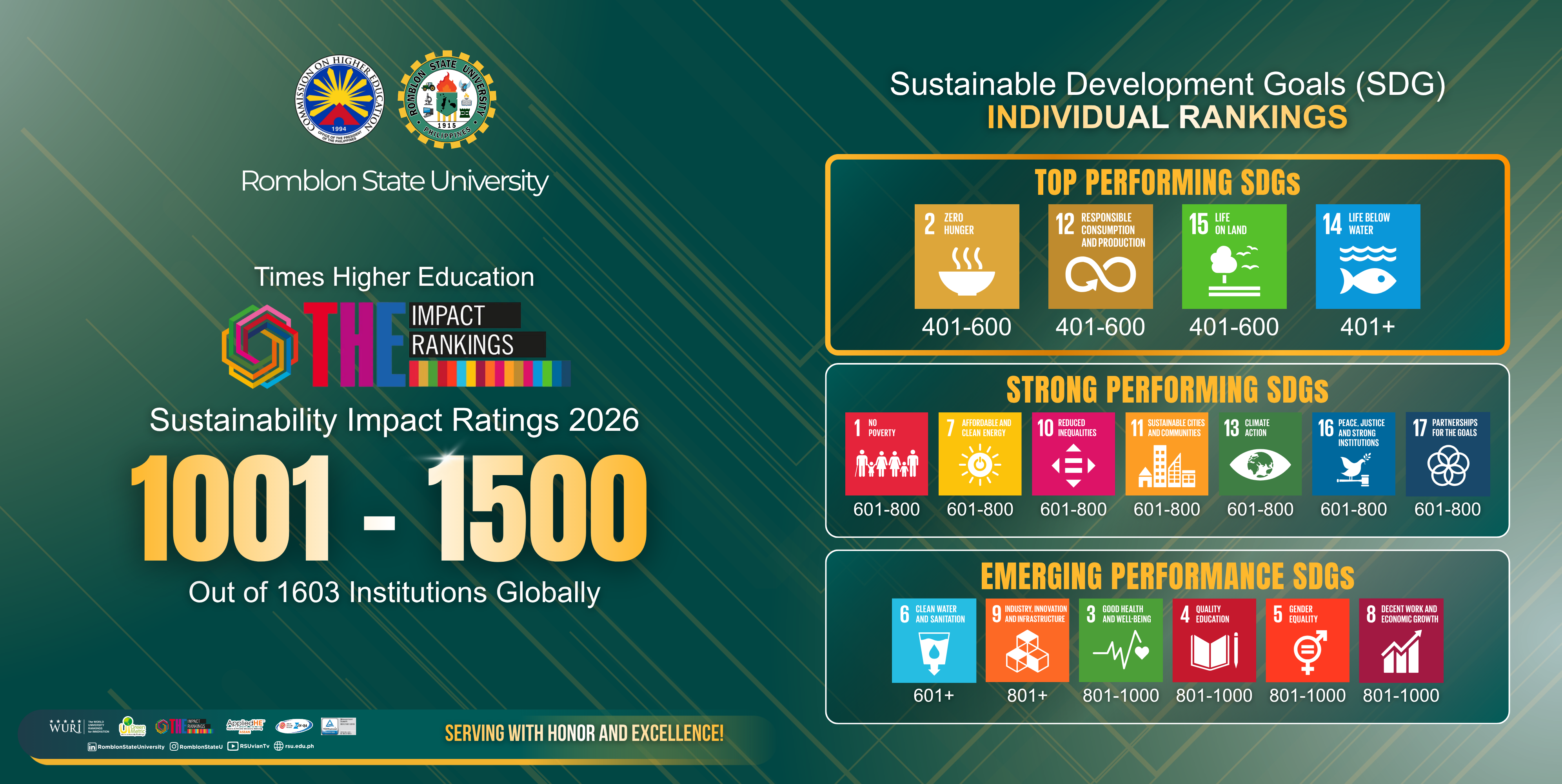Select SDG 6 Clean Water and Sanitation tile
The width and height of the screenshot is (1562, 784).
[x=934, y=641]
